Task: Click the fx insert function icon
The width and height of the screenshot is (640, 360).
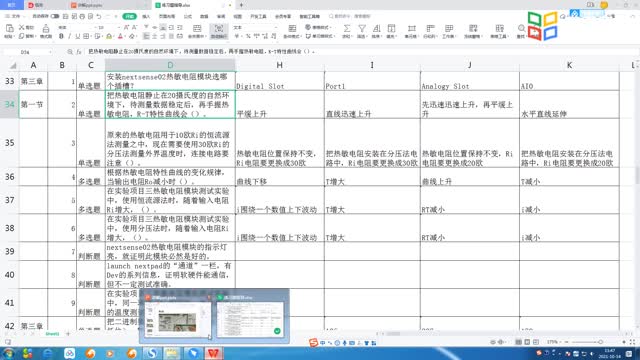Action: 79,52
